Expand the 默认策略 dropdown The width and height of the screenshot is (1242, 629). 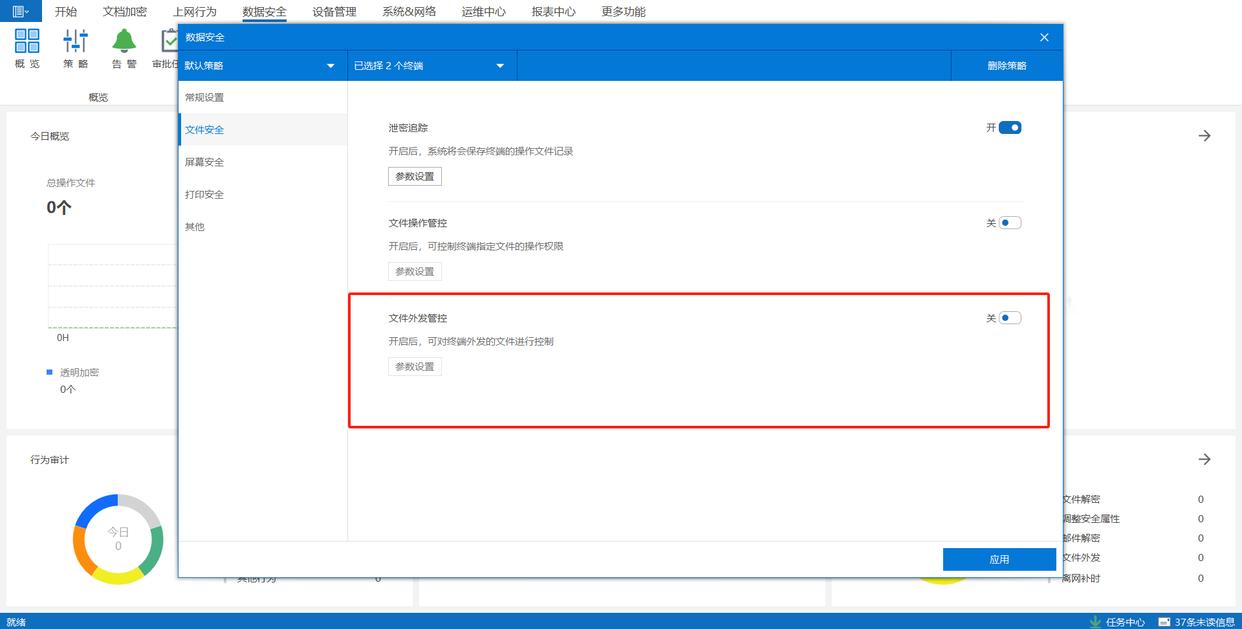(x=263, y=66)
